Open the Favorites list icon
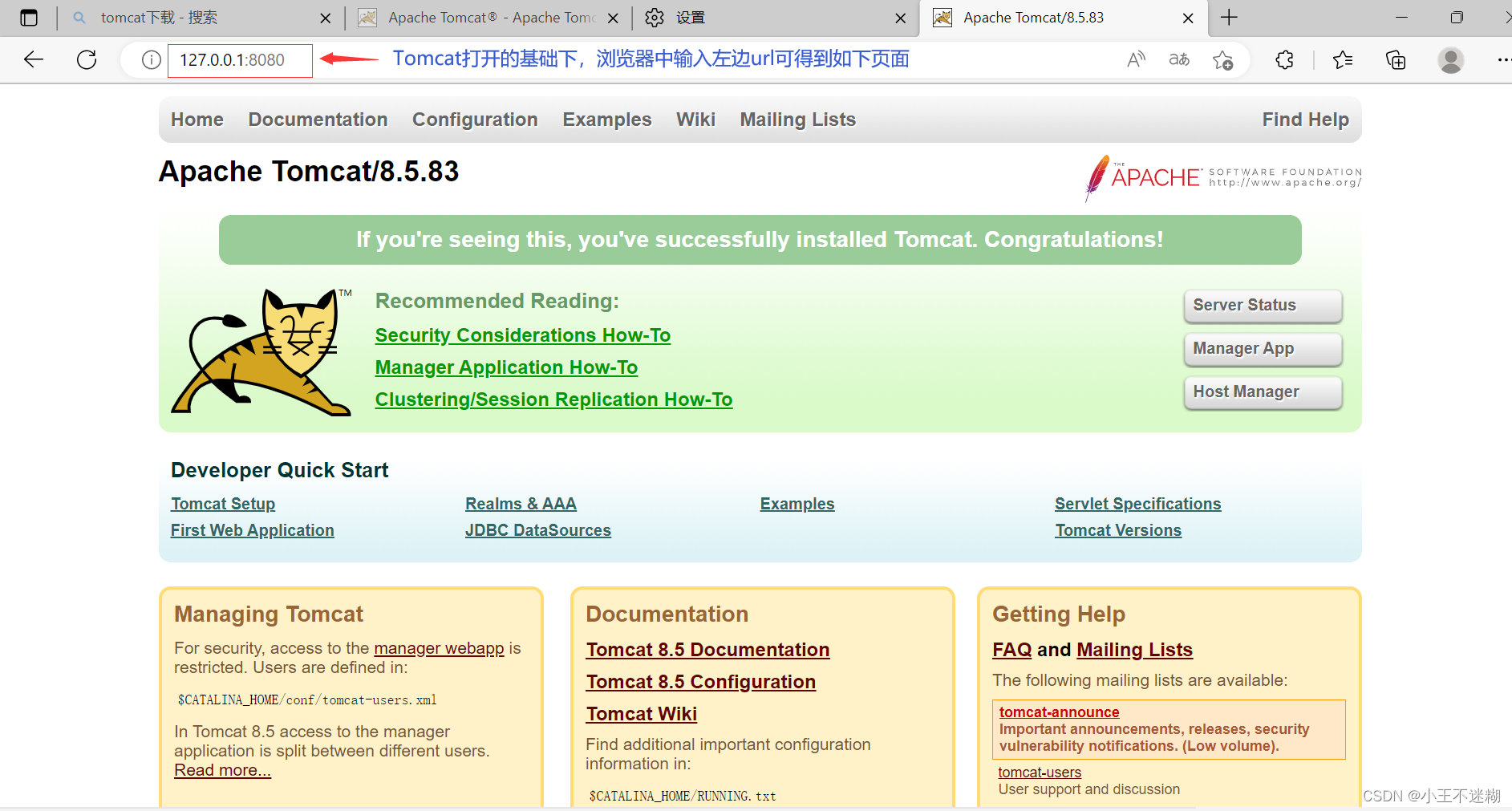1512x811 pixels. coord(1343,59)
